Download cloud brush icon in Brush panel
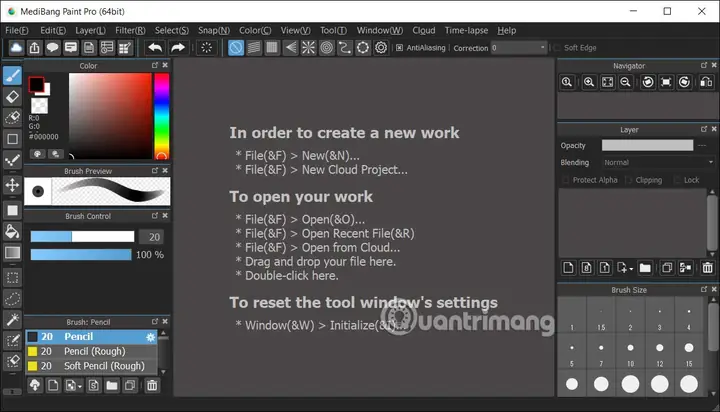720x412 pixels. (35, 385)
